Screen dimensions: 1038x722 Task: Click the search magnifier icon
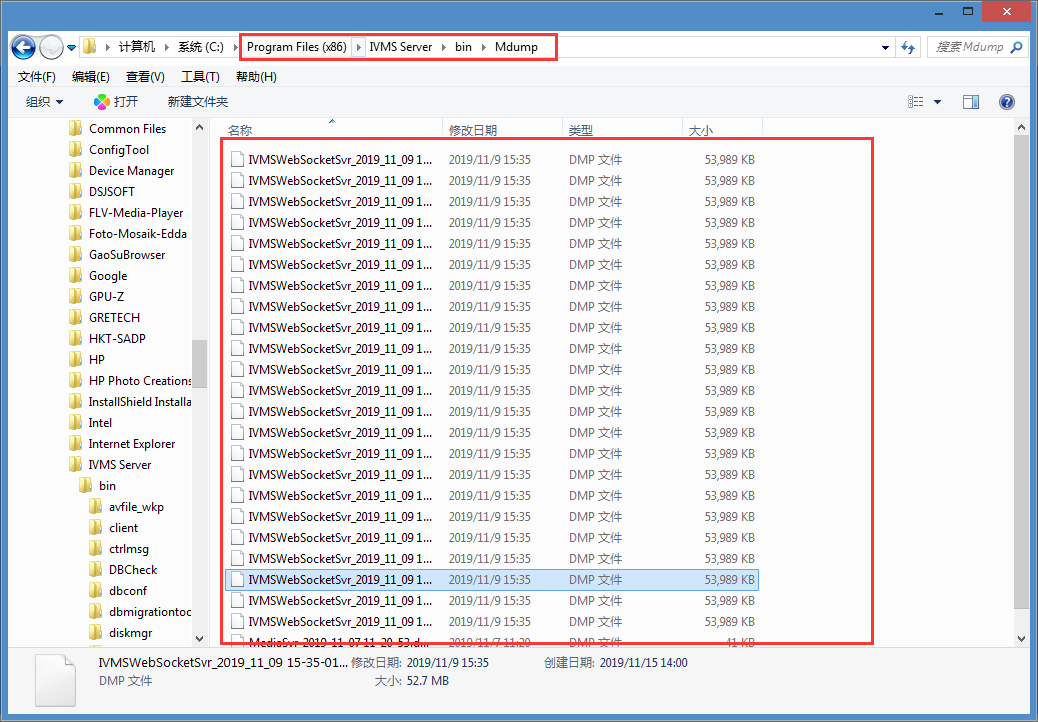pyautogui.click(x=1016, y=47)
